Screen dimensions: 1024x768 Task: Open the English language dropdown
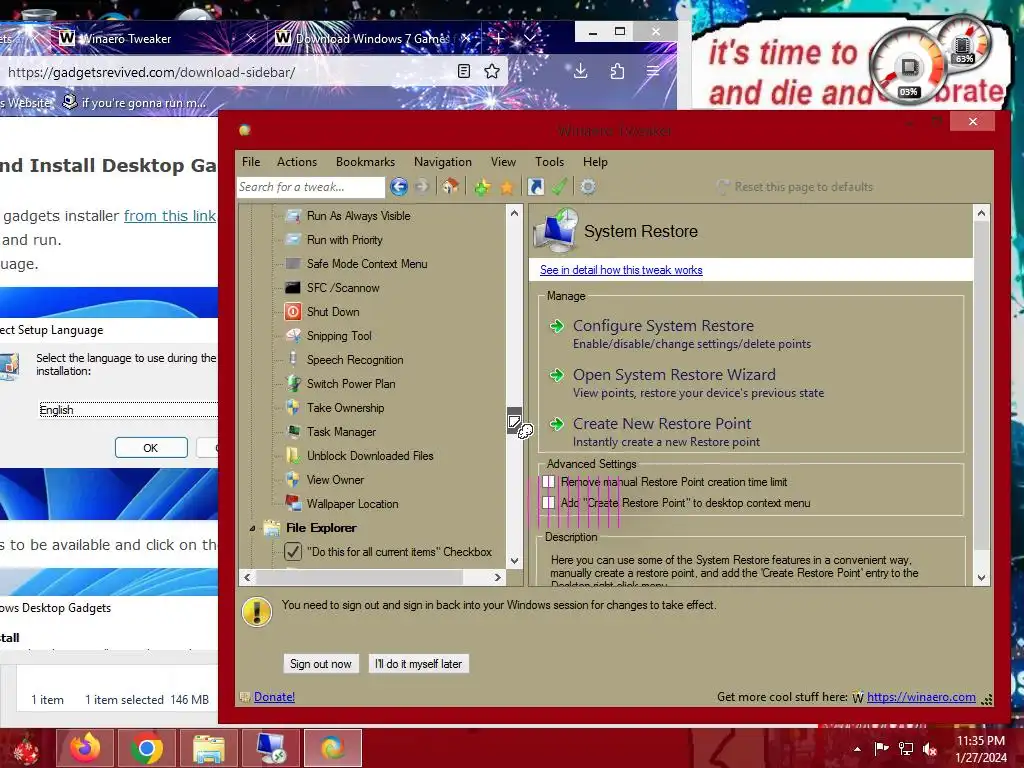pyautogui.click(x=129, y=409)
